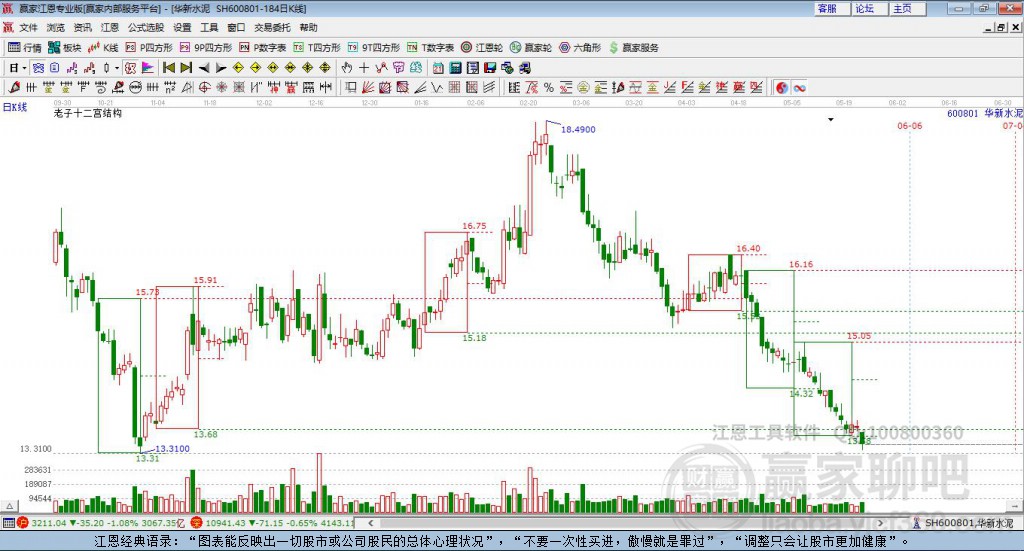Open the 9P四方形 tool

[x=206, y=48]
